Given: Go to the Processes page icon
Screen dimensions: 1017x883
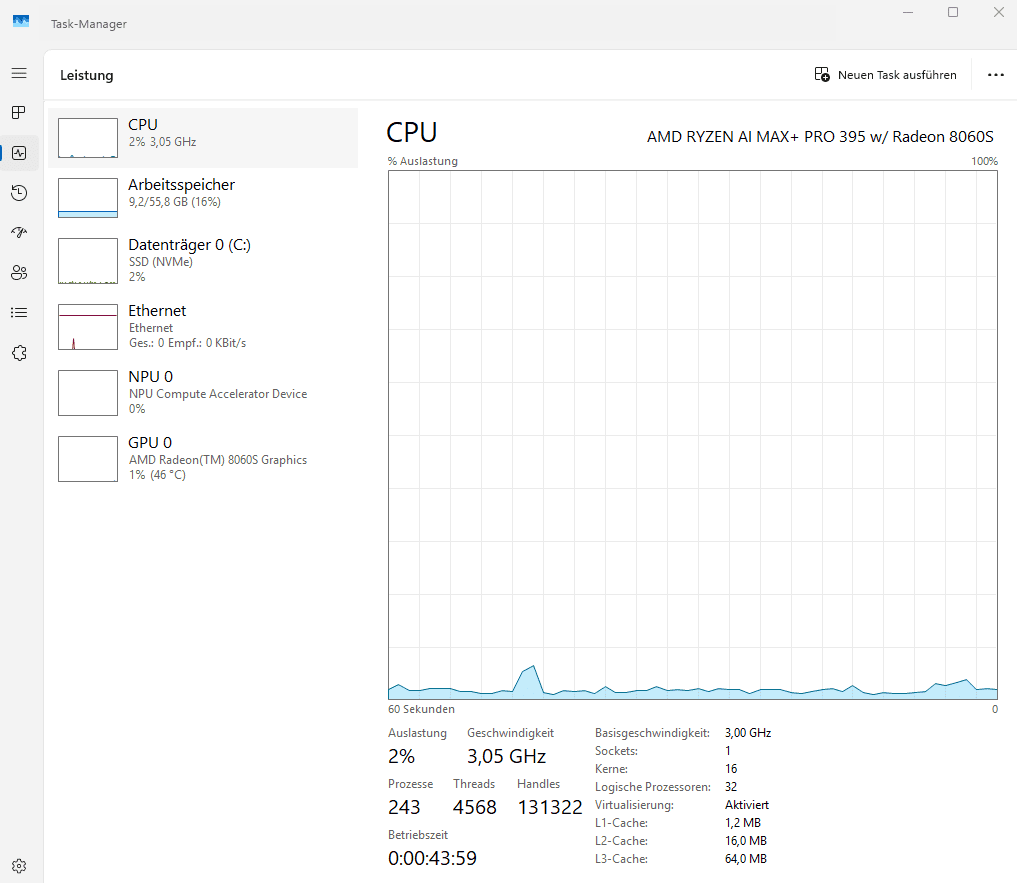Looking at the screenshot, I should (19, 113).
